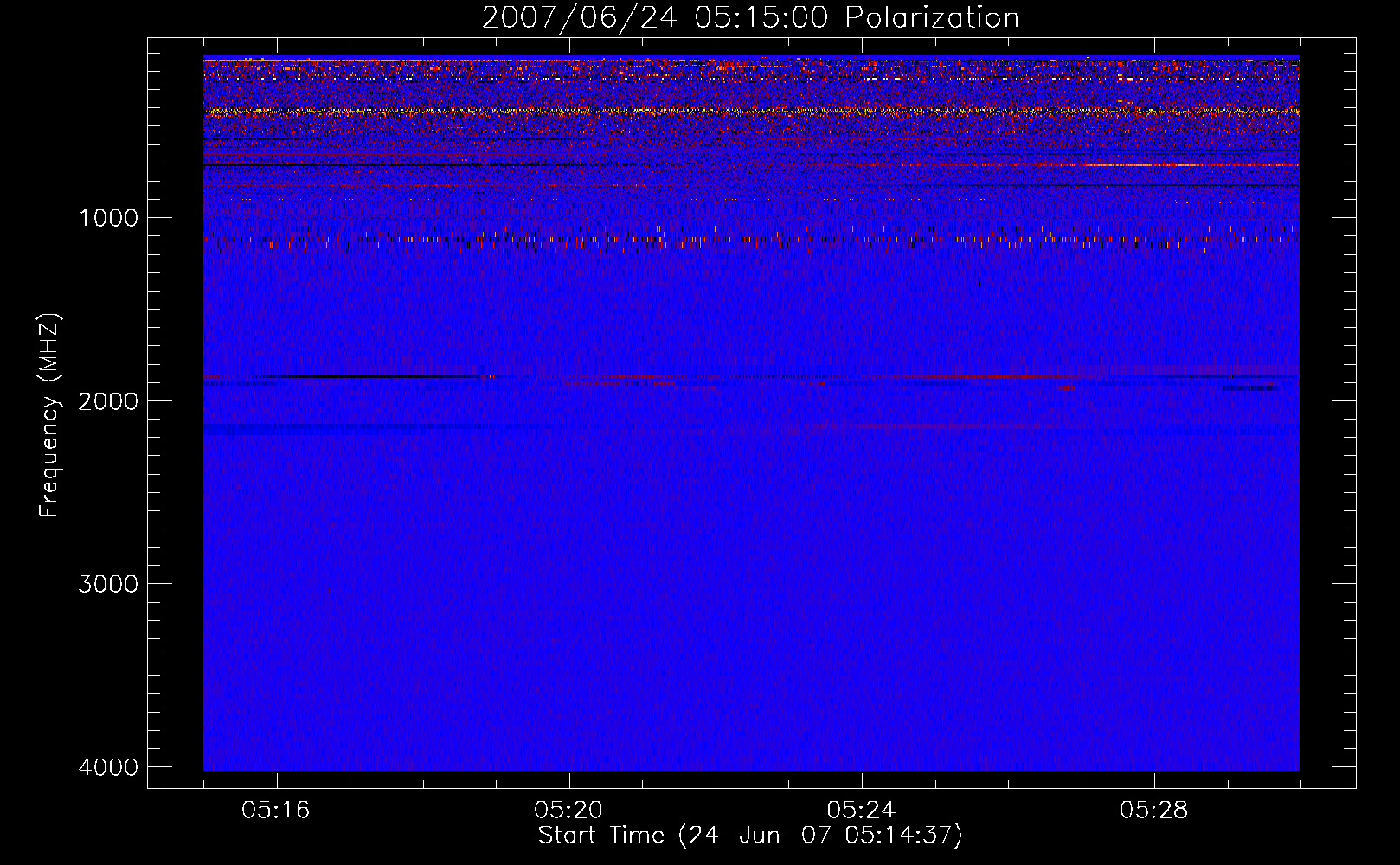
Task: Click the '4000' frequency tick label
Action: pyautogui.click(x=108, y=767)
